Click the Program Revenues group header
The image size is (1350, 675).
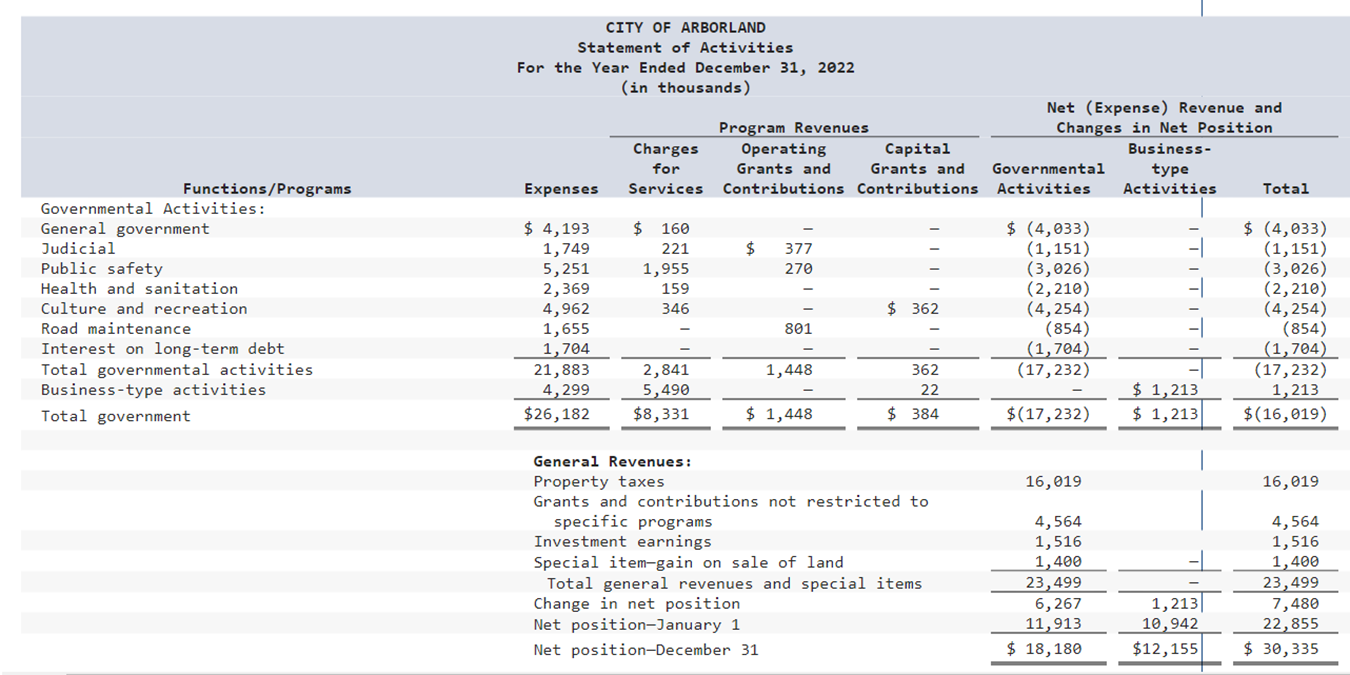pos(793,127)
